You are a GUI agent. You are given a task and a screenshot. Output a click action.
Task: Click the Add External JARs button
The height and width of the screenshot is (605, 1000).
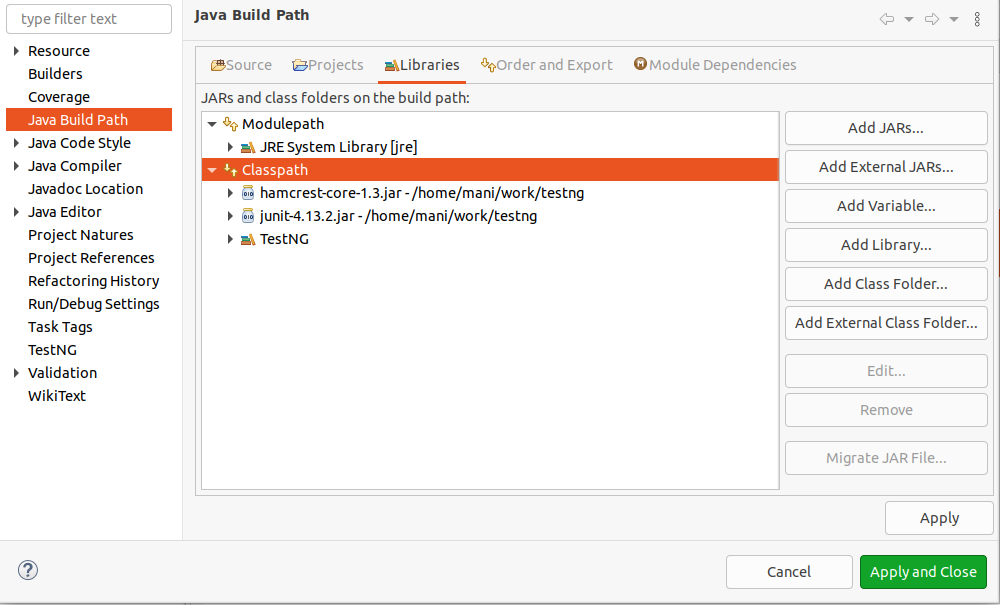[885, 167]
